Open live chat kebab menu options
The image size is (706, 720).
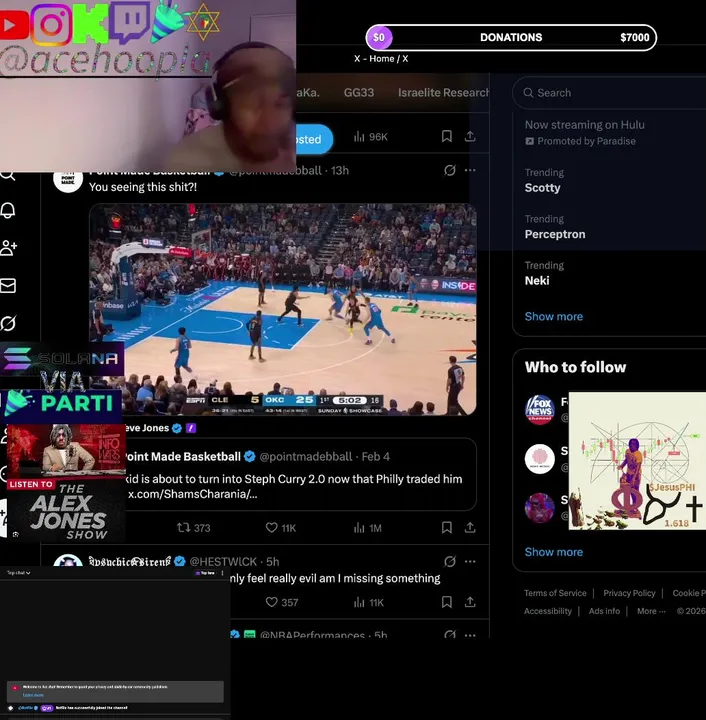(x=222, y=573)
